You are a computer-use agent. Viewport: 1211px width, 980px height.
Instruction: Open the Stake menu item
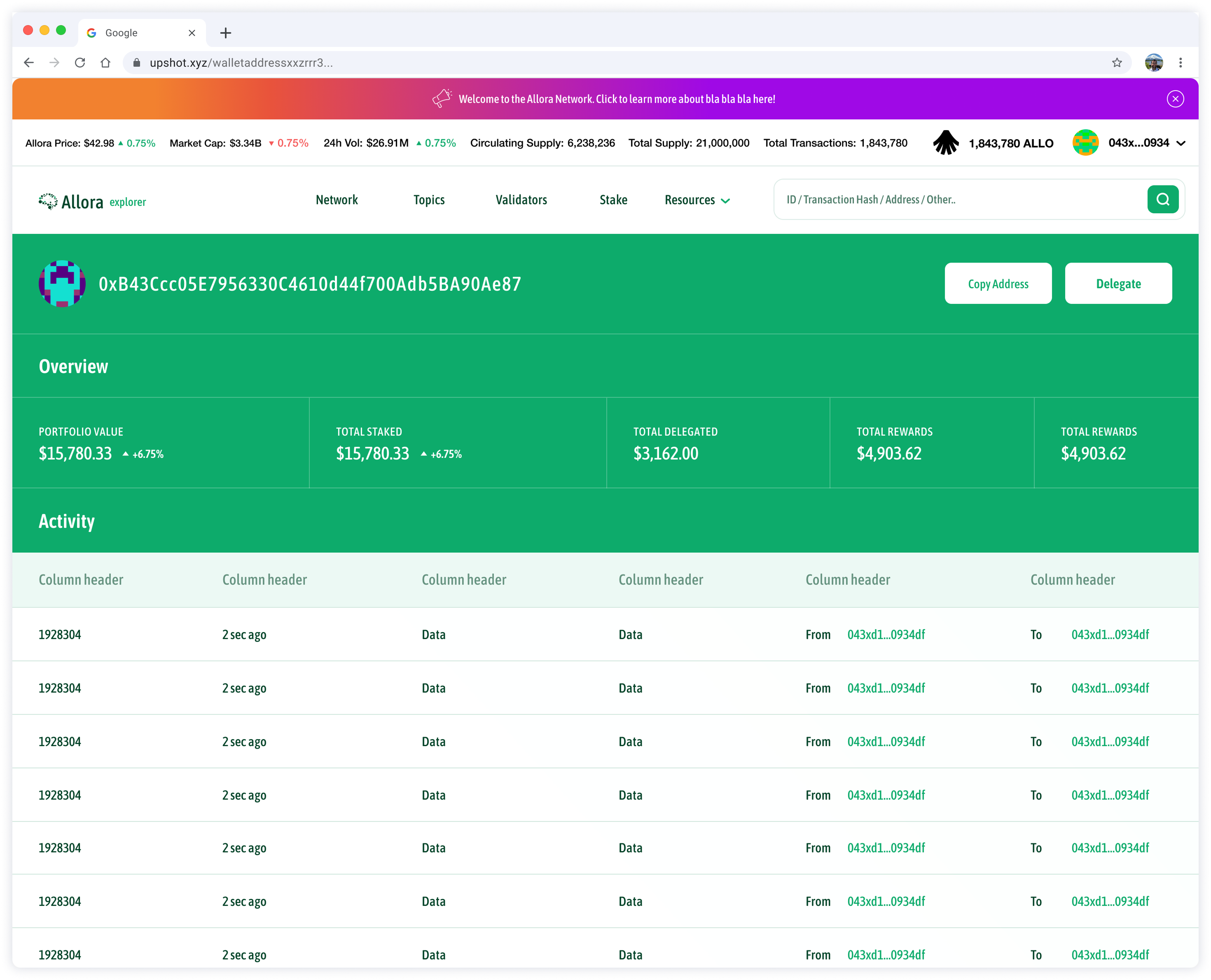pos(613,200)
